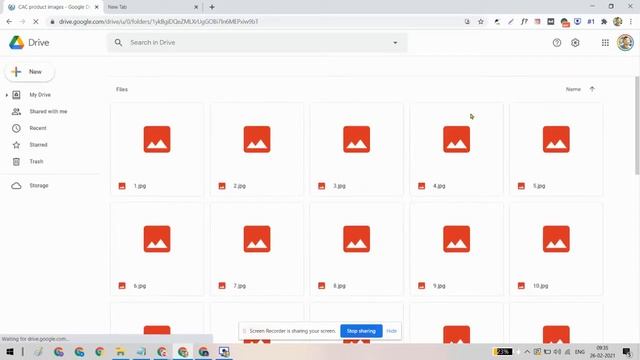Select the 8.jpg file thumbnail
The width and height of the screenshot is (640, 360).
pyautogui.click(x=356, y=239)
